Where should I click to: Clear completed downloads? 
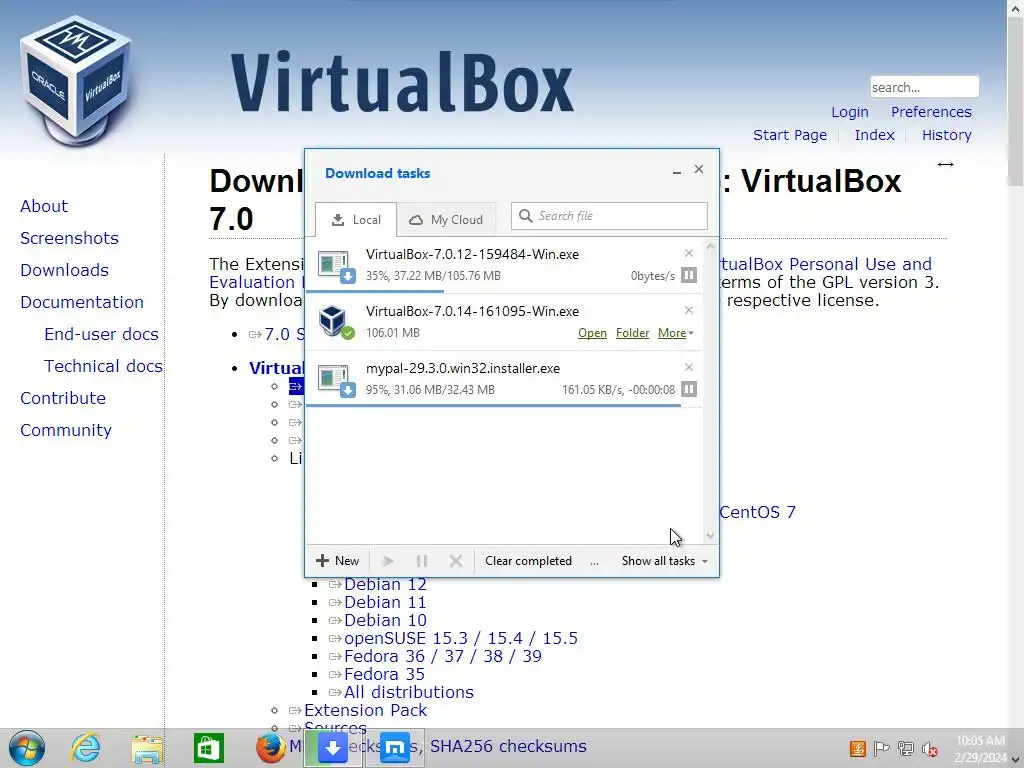click(x=528, y=561)
